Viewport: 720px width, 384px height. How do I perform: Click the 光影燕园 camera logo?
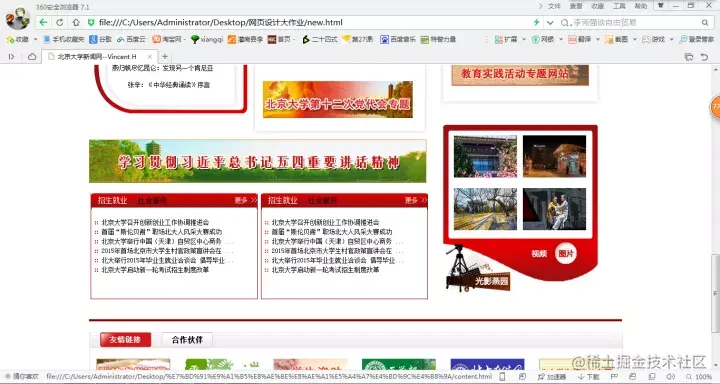click(x=478, y=269)
